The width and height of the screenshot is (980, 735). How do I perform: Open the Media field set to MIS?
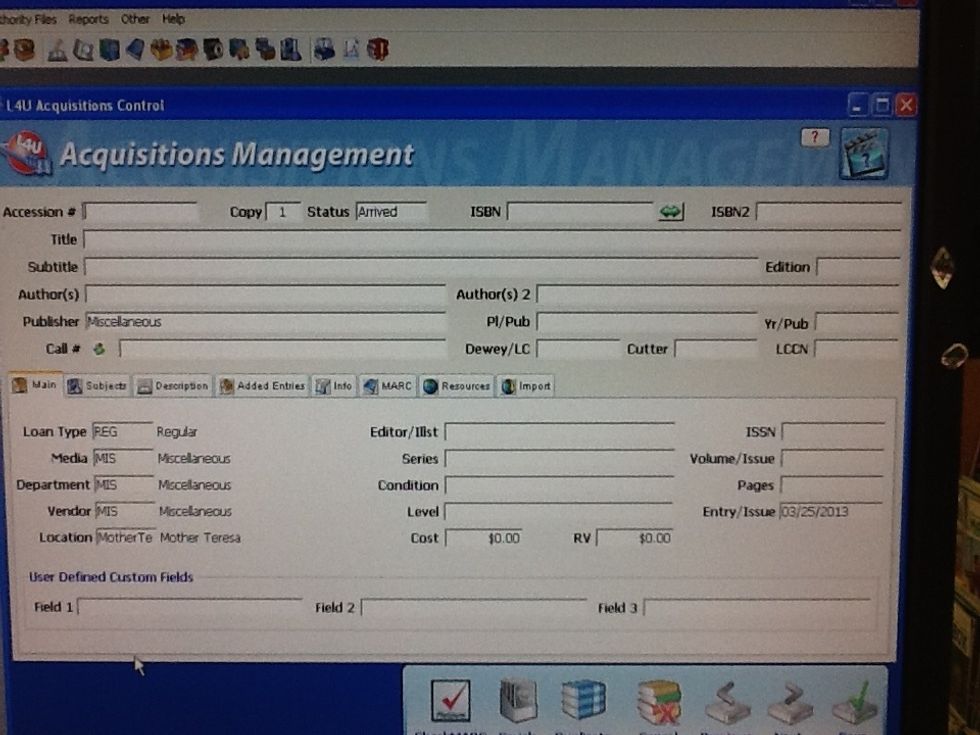122,458
